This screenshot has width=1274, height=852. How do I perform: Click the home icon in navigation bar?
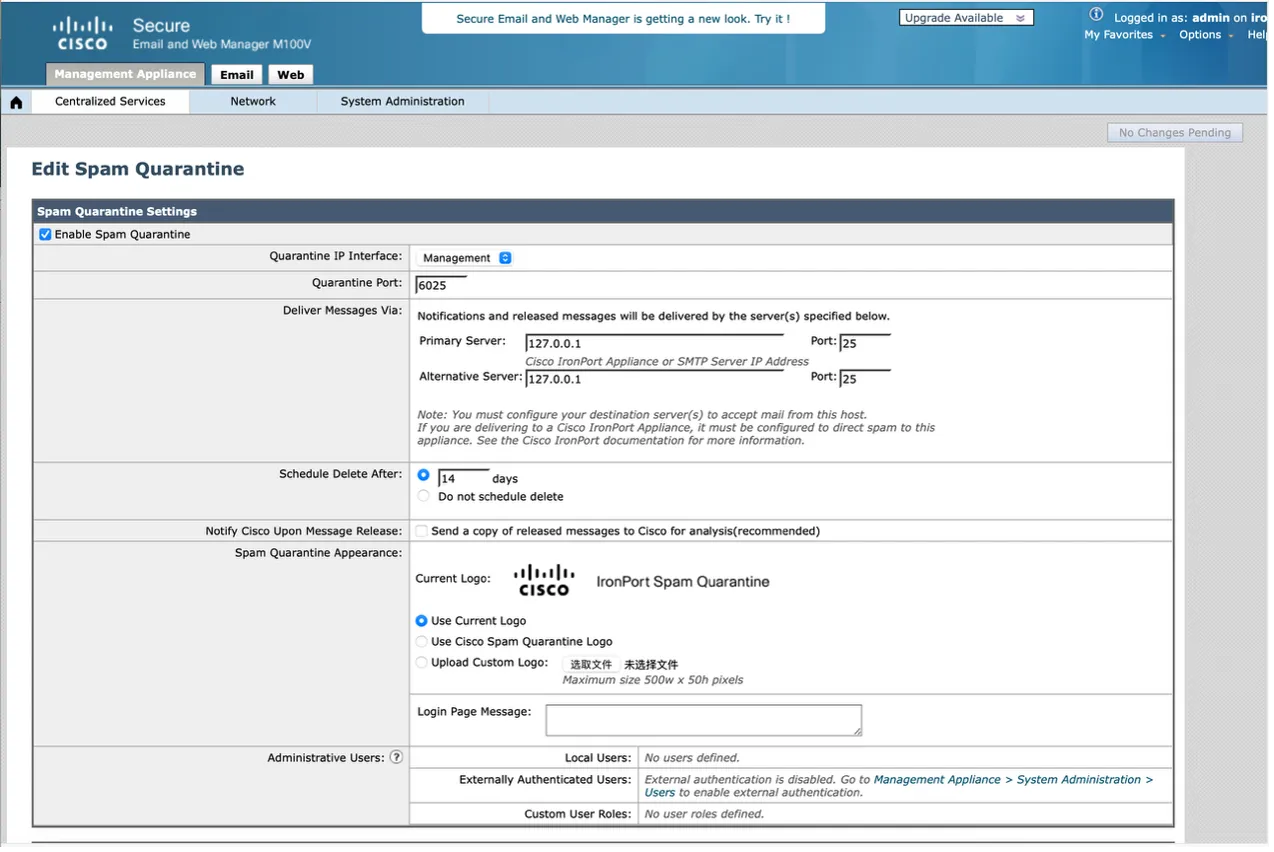pyautogui.click(x=16, y=102)
